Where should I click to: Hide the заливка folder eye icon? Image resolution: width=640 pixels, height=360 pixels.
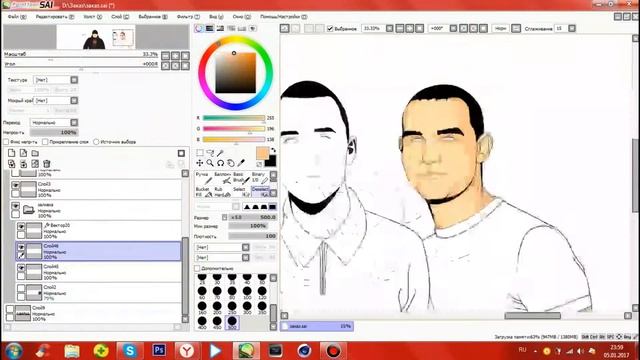coord(16,206)
